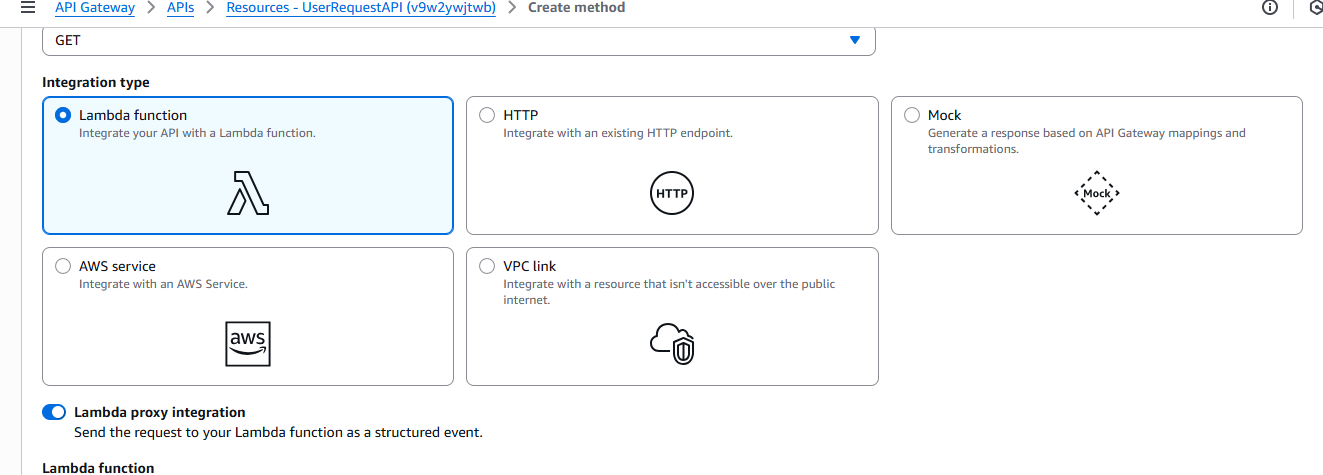Click the info circle icon

(1270, 8)
